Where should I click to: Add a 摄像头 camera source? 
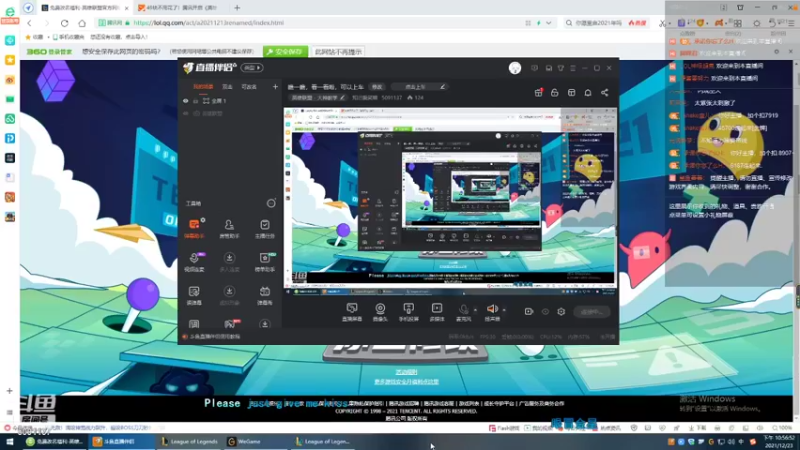tap(380, 312)
